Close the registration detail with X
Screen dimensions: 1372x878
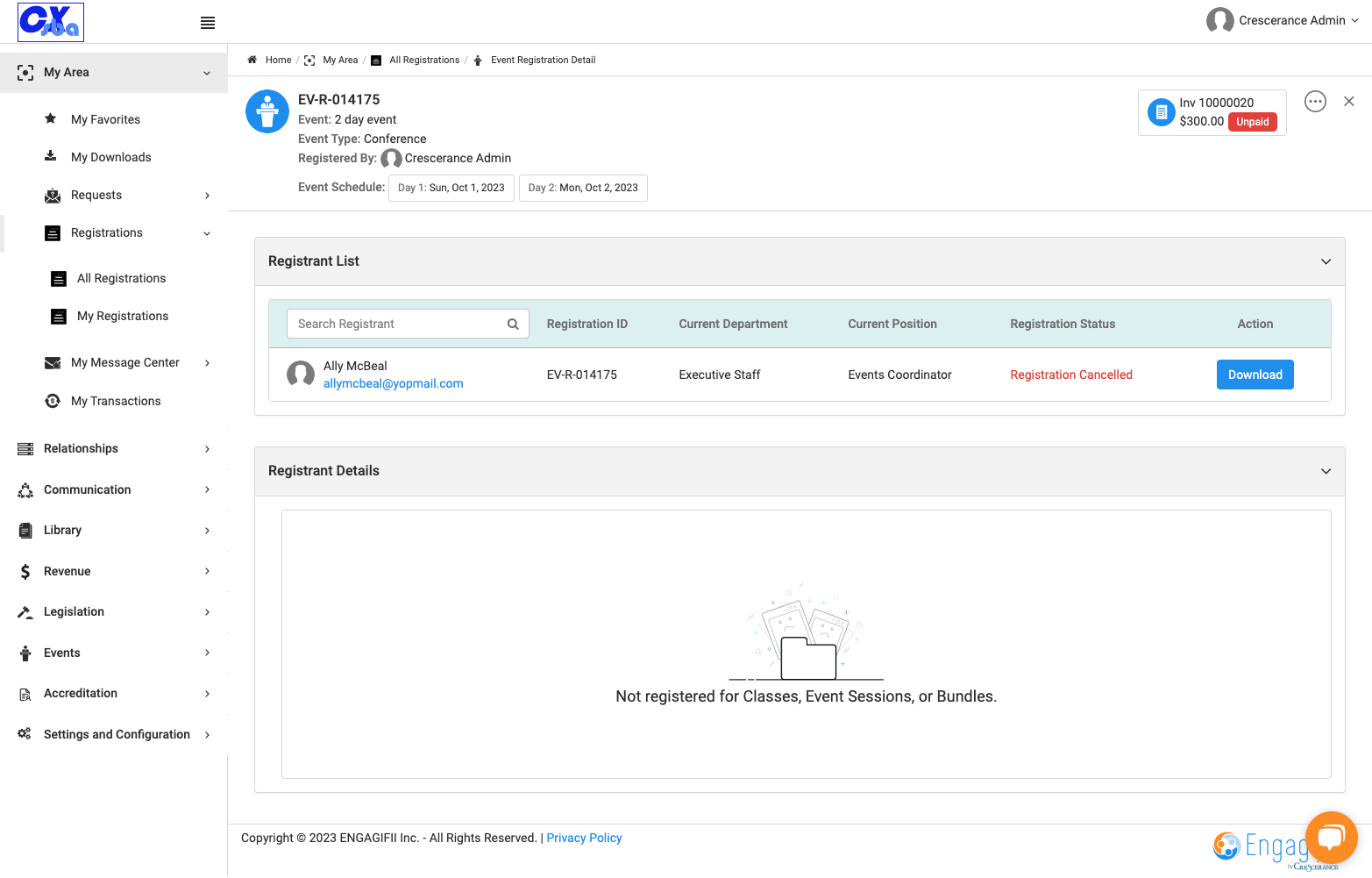(1349, 101)
